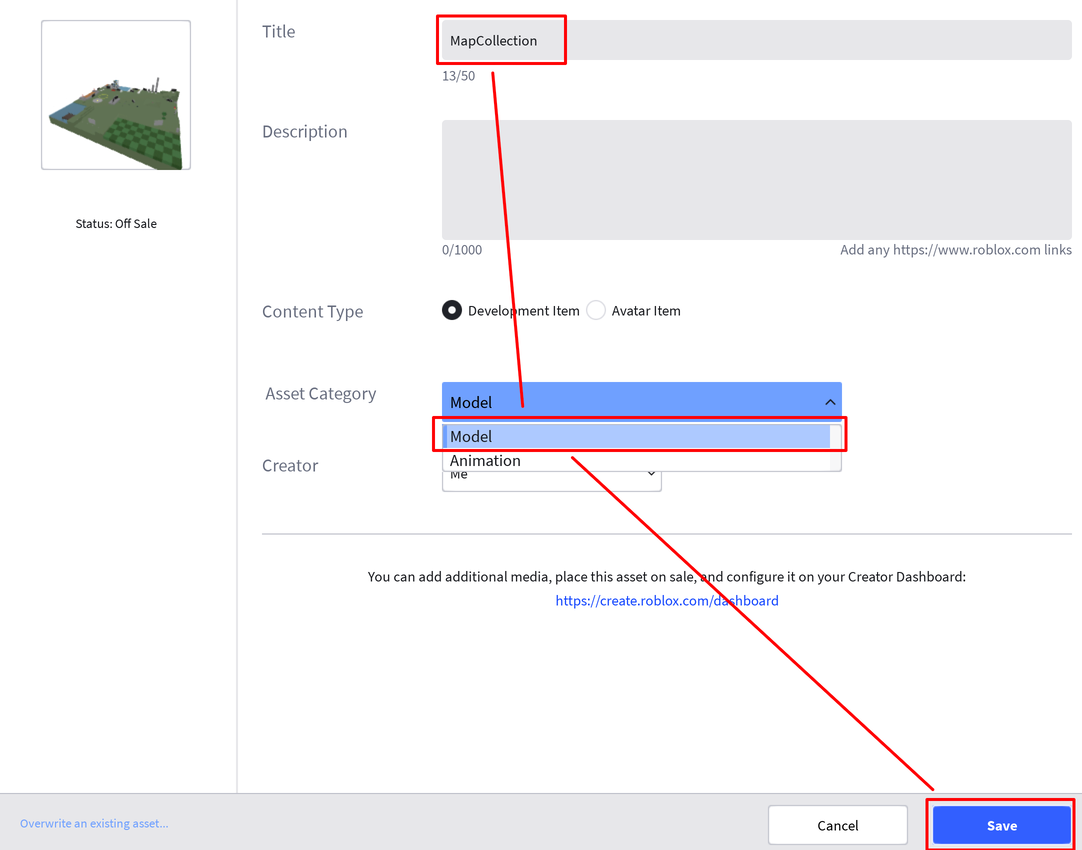
Task: Click the map asset preview thumbnail
Action: coord(116,95)
